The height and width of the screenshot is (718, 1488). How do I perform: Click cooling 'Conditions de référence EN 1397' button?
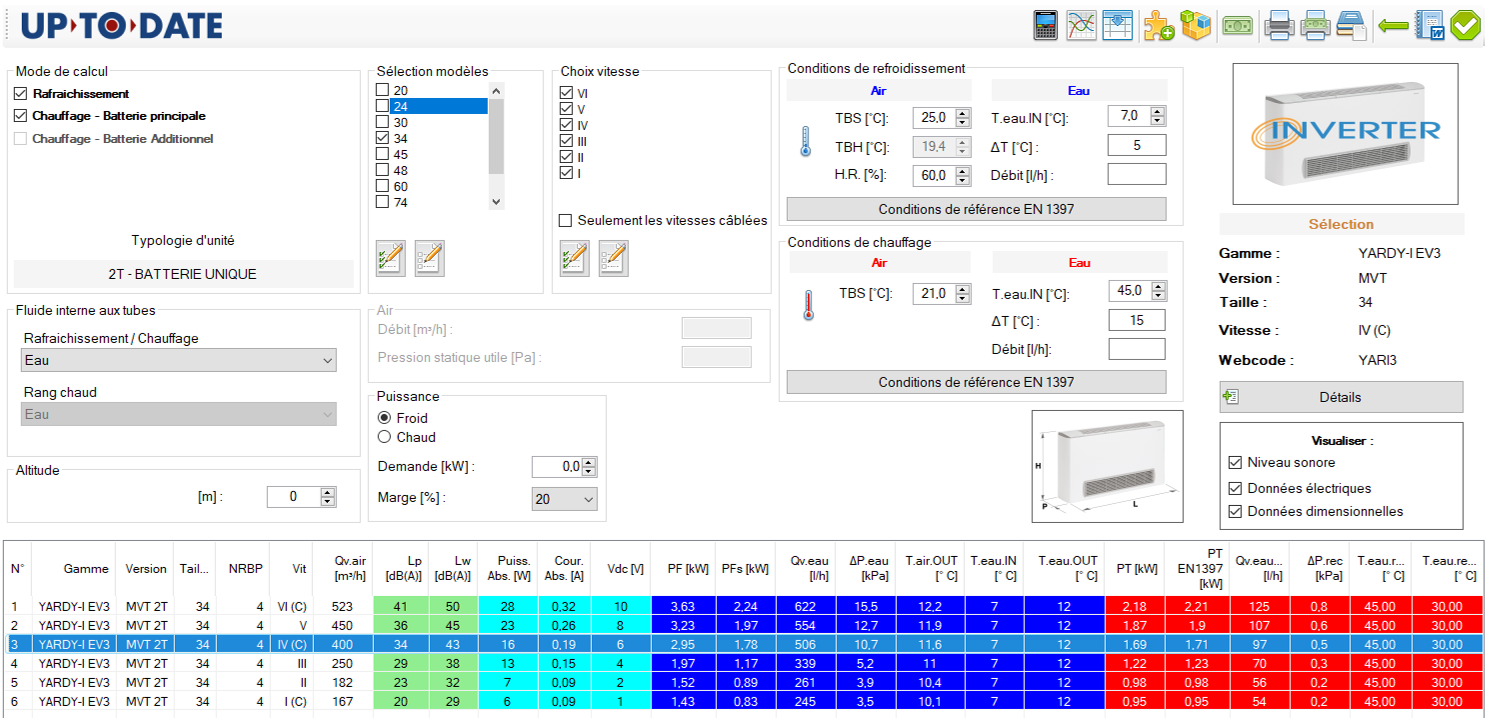[x=976, y=209]
